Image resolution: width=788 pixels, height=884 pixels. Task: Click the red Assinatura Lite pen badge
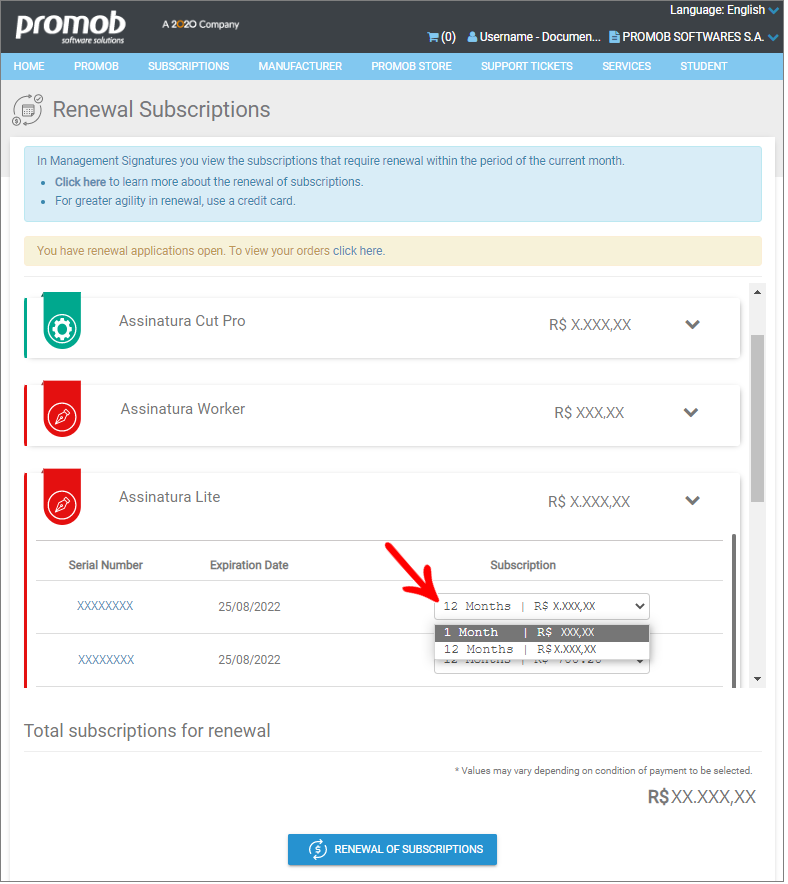62,498
